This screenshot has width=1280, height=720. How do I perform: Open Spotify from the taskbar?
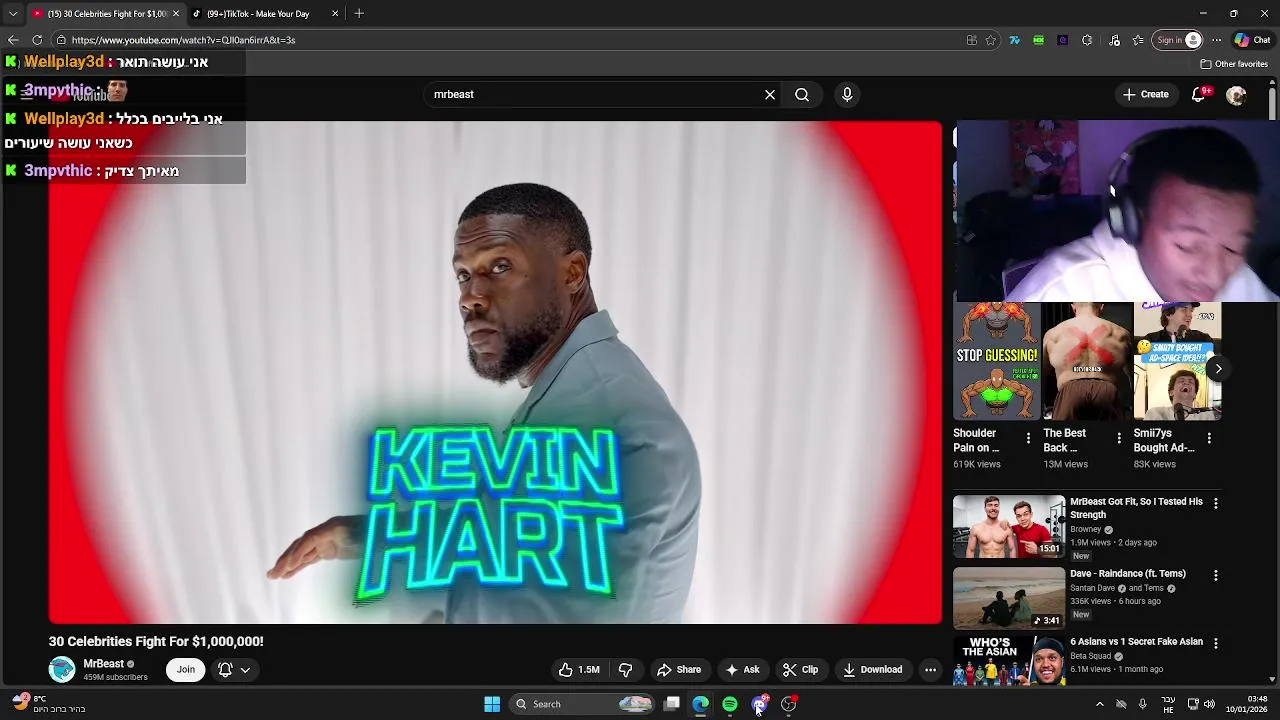coord(730,704)
